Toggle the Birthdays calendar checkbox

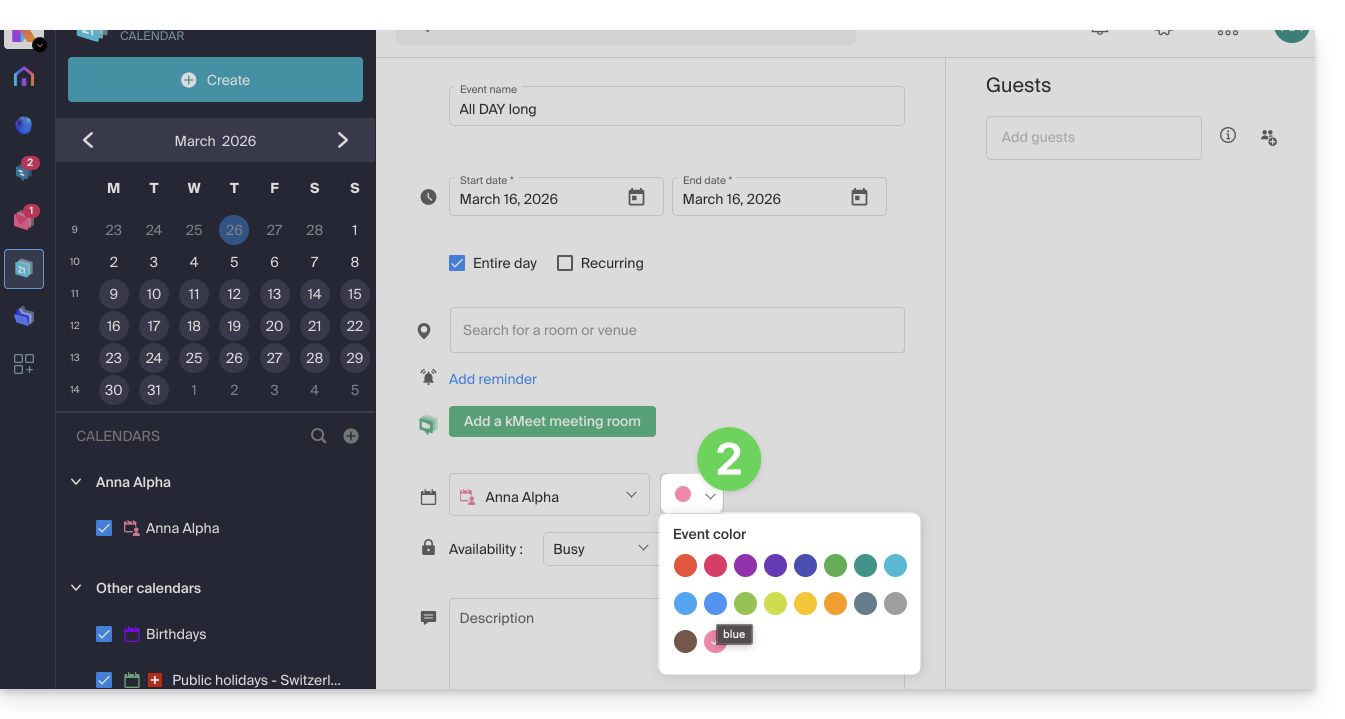(x=104, y=634)
